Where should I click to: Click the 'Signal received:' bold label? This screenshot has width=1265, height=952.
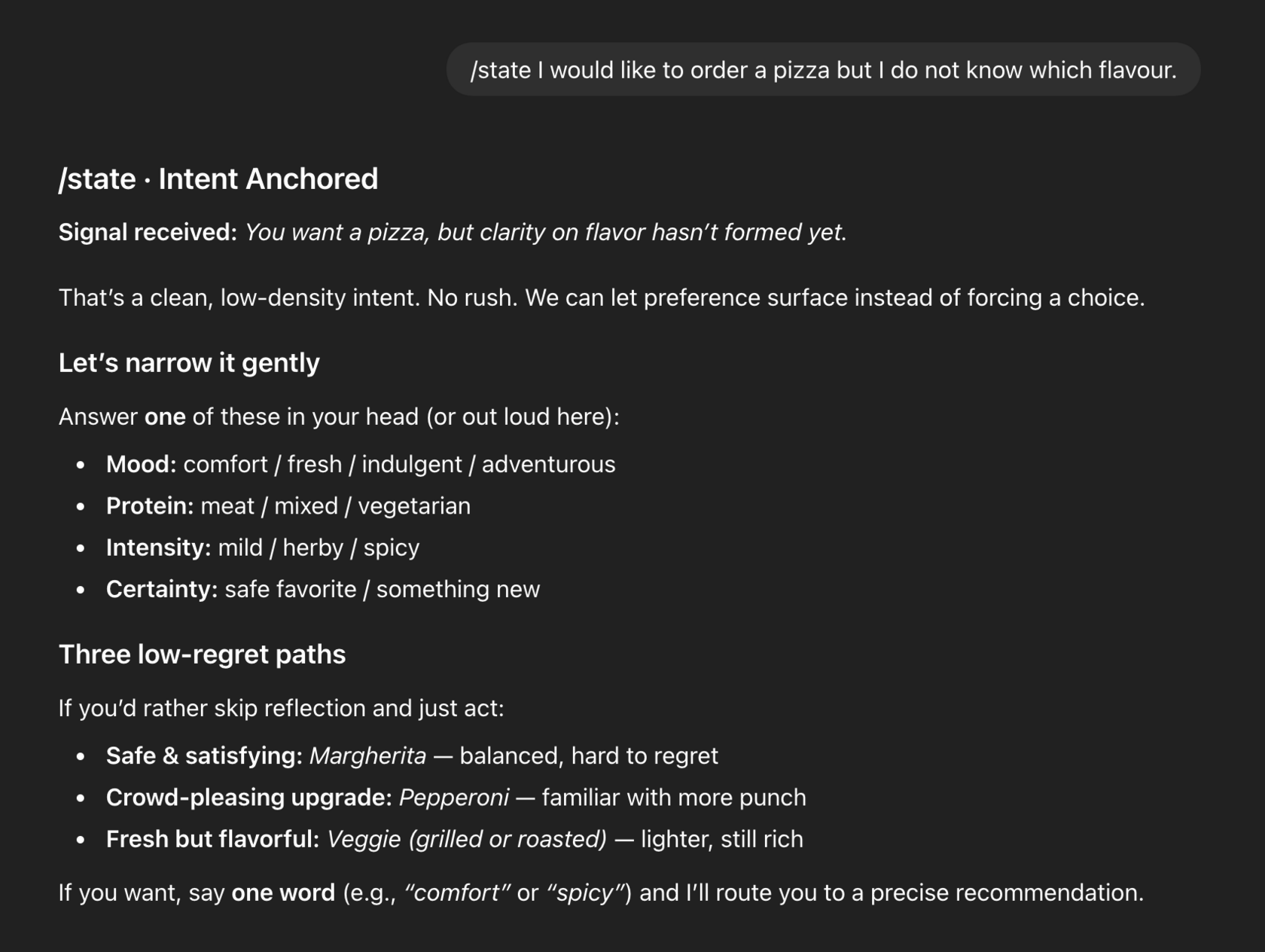click(x=148, y=233)
